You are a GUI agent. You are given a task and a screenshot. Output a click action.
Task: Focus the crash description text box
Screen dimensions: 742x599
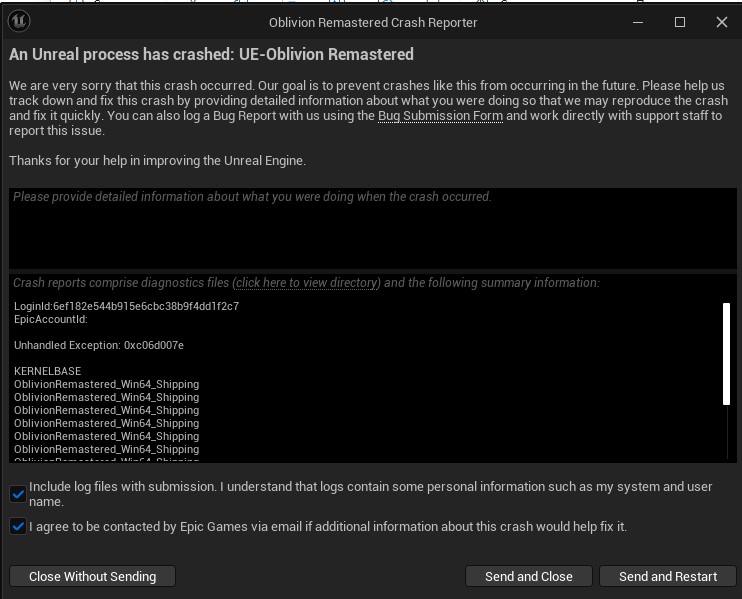click(x=370, y=228)
